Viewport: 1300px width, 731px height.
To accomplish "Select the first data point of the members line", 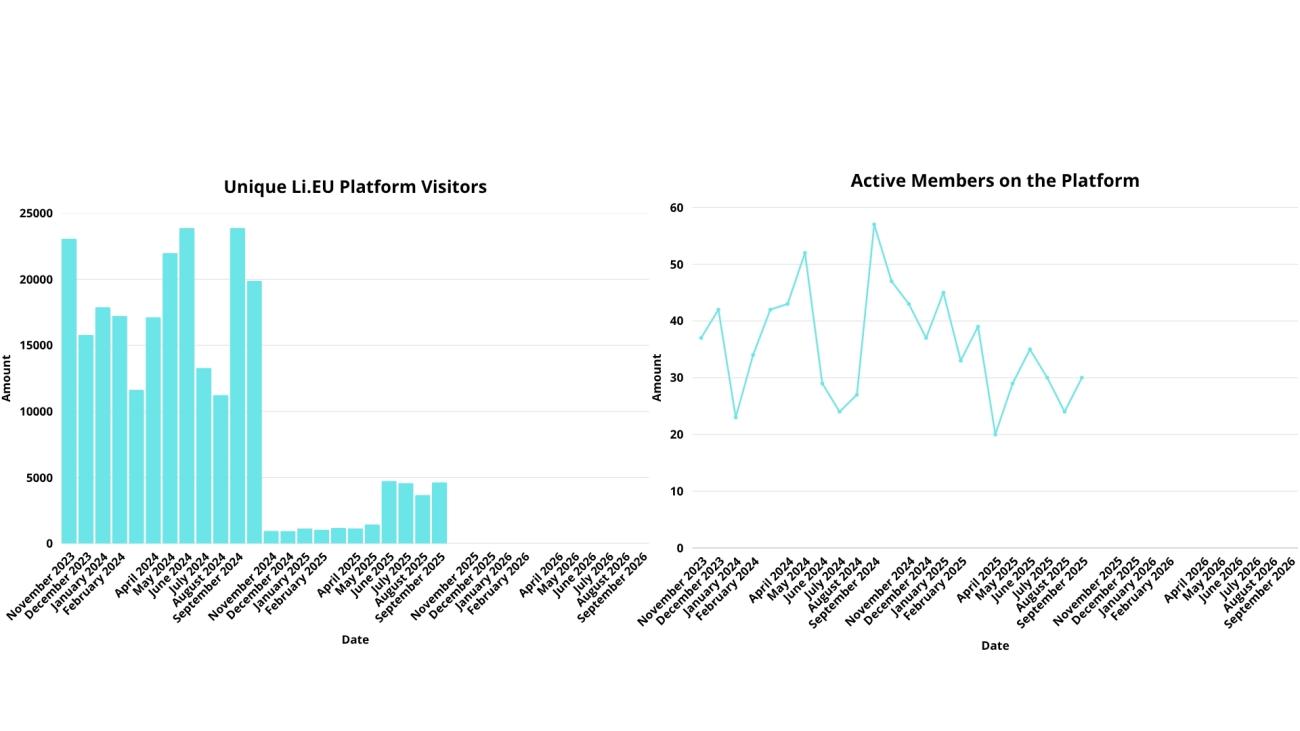I will [700, 338].
